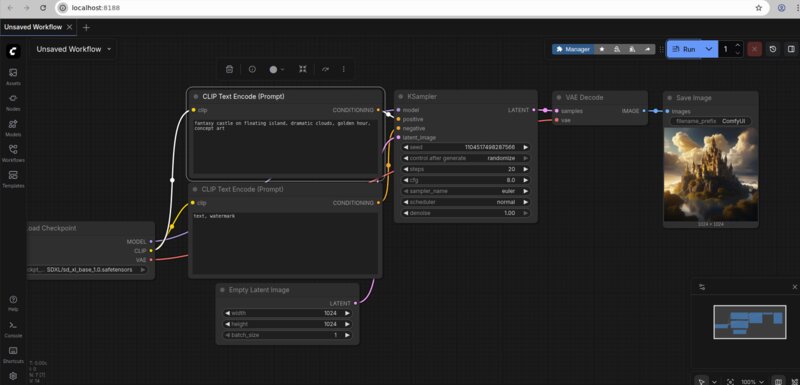Click the positive prompt fantasy castle text box
Screen dimensions: 800x385
[285, 147]
